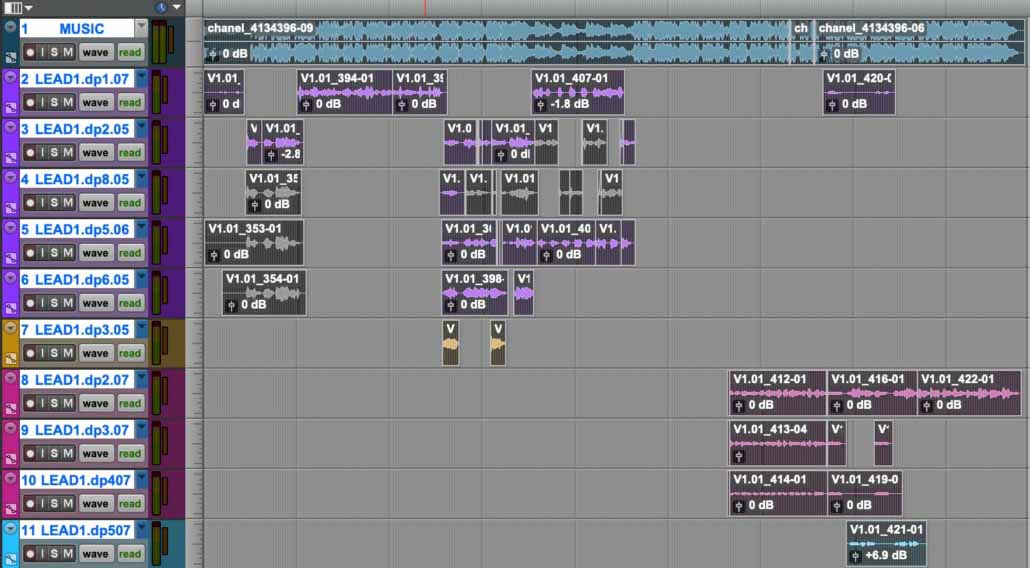1030x568 pixels.
Task: Open the Edit window view selector icon
Action: tap(13, 8)
